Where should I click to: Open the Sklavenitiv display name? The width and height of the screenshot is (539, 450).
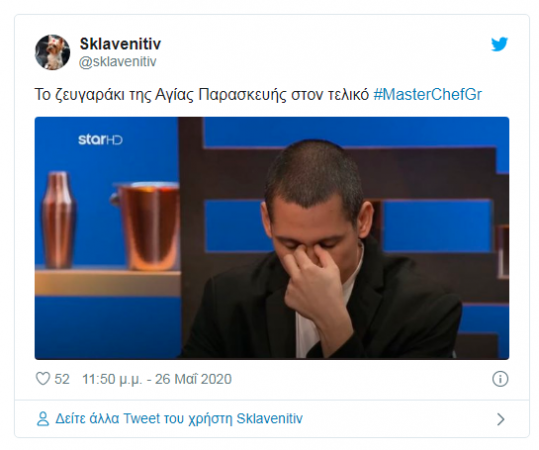tap(120, 44)
